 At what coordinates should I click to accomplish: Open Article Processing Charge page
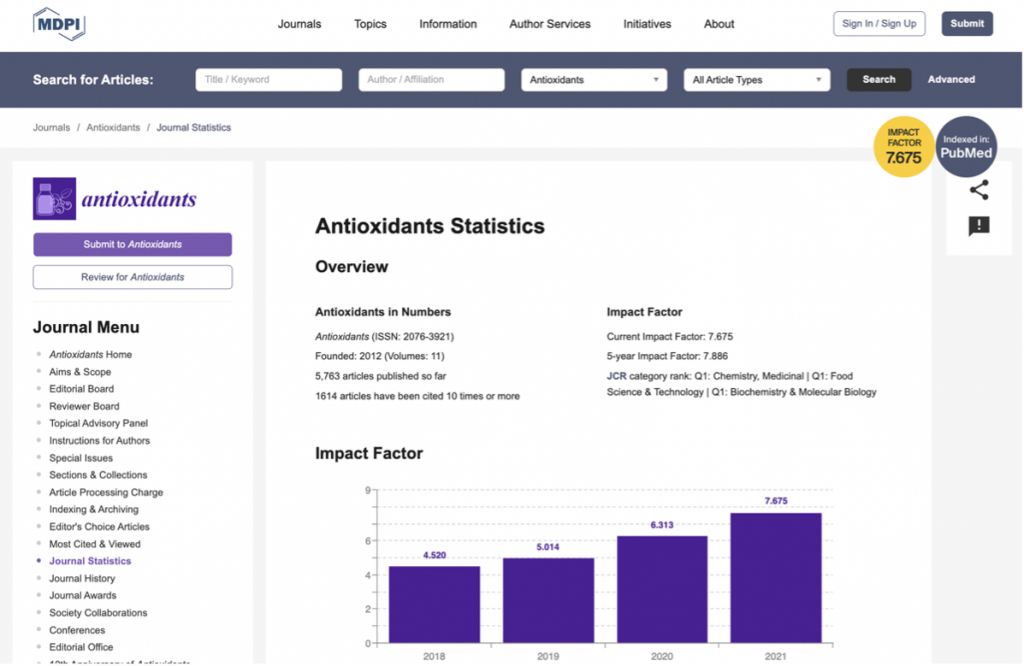coord(106,492)
